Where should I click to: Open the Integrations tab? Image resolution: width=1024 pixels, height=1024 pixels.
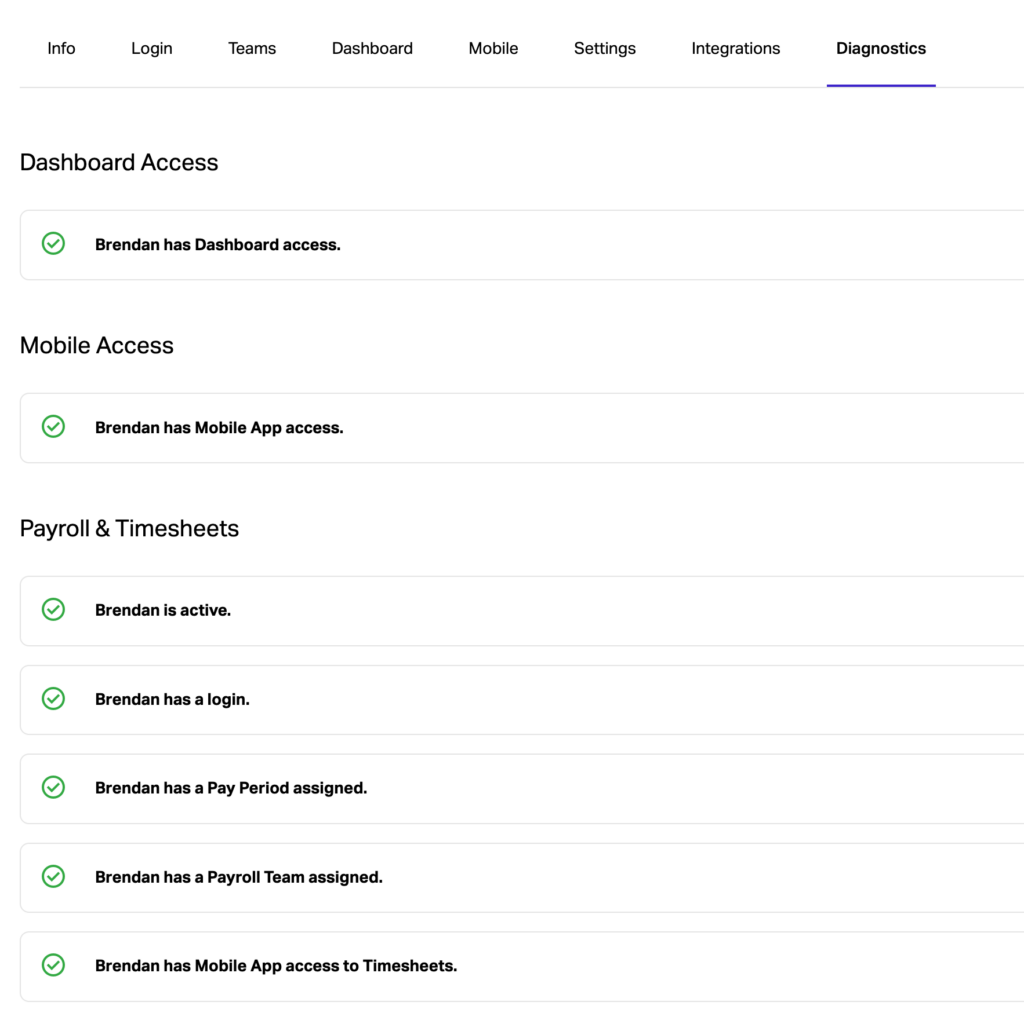pyautogui.click(x=736, y=48)
